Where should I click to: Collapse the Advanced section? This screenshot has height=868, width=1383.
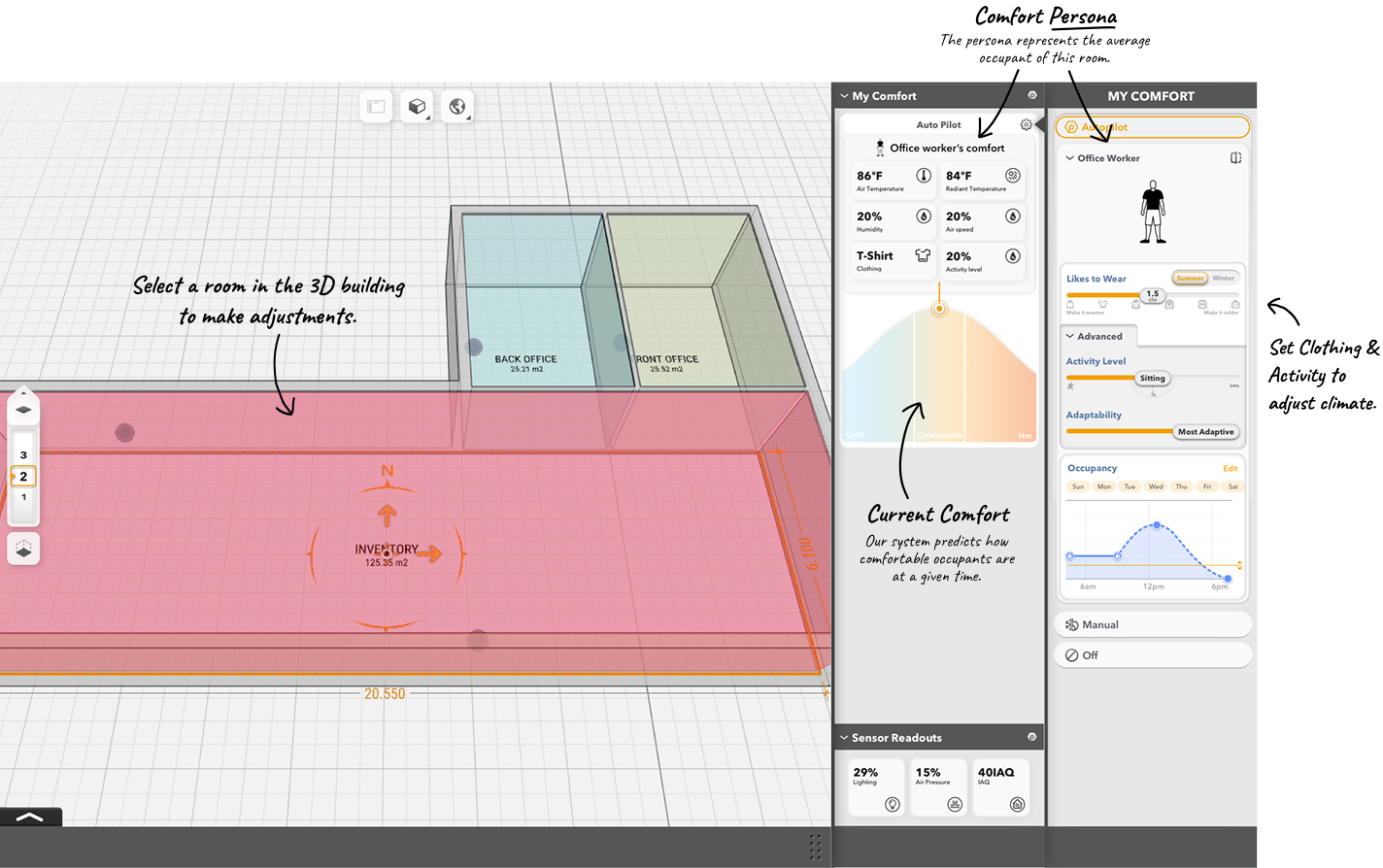coord(1069,336)
